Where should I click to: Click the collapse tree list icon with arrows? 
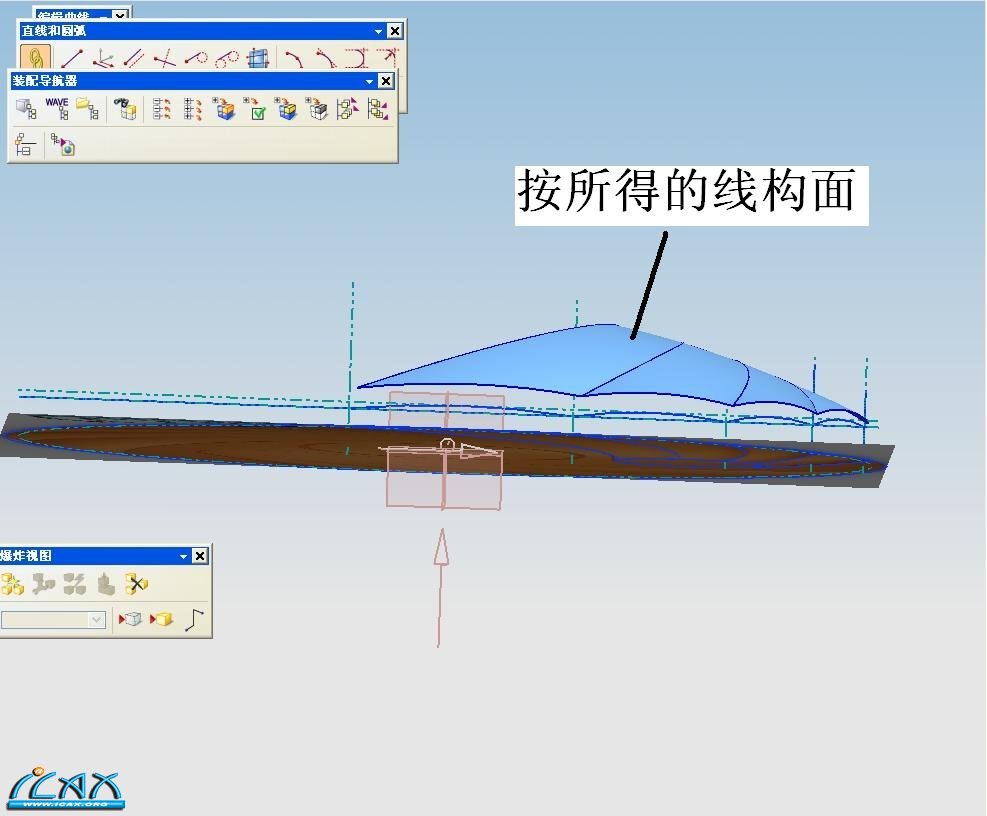click(x=162, y=109)
